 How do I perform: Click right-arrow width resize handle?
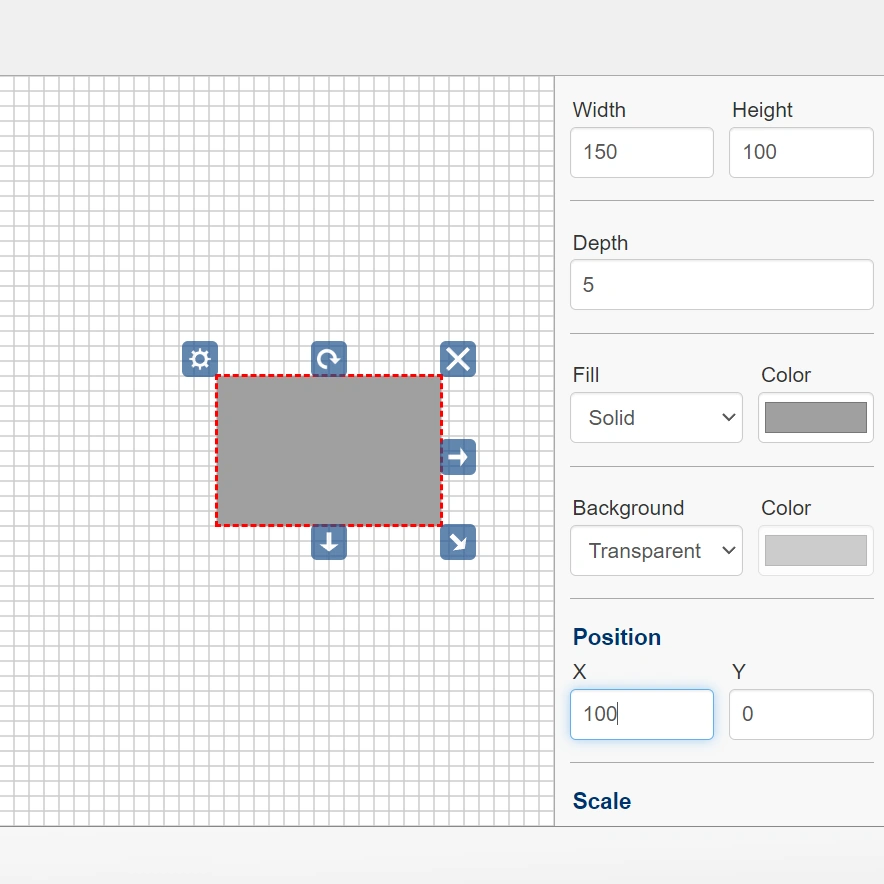[x=458, y=457]
